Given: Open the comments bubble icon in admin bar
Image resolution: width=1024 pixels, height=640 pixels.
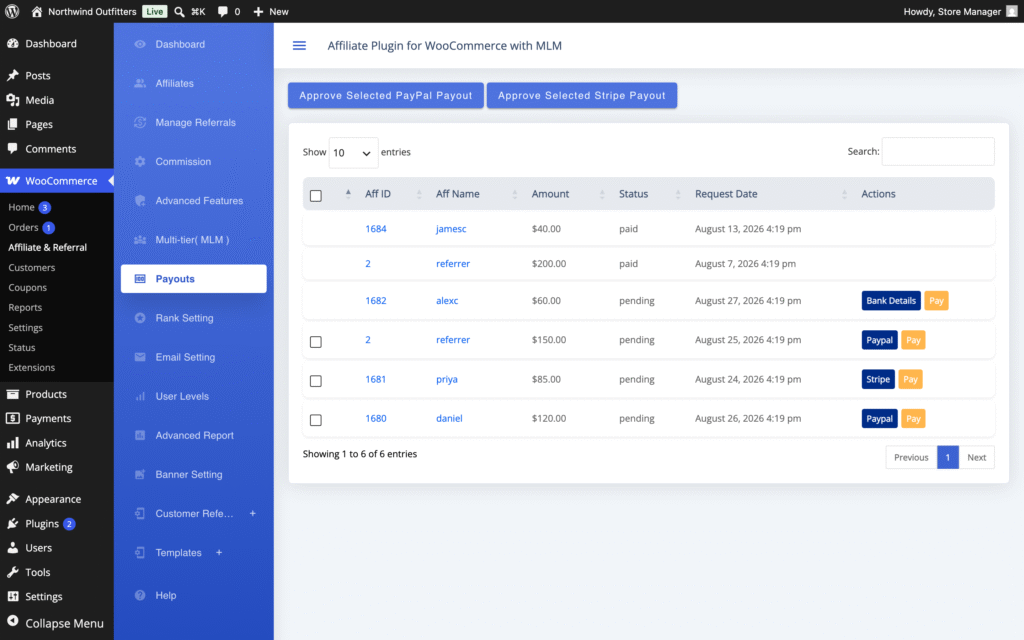Looking at the screenshot, I should tap(223, 11).
